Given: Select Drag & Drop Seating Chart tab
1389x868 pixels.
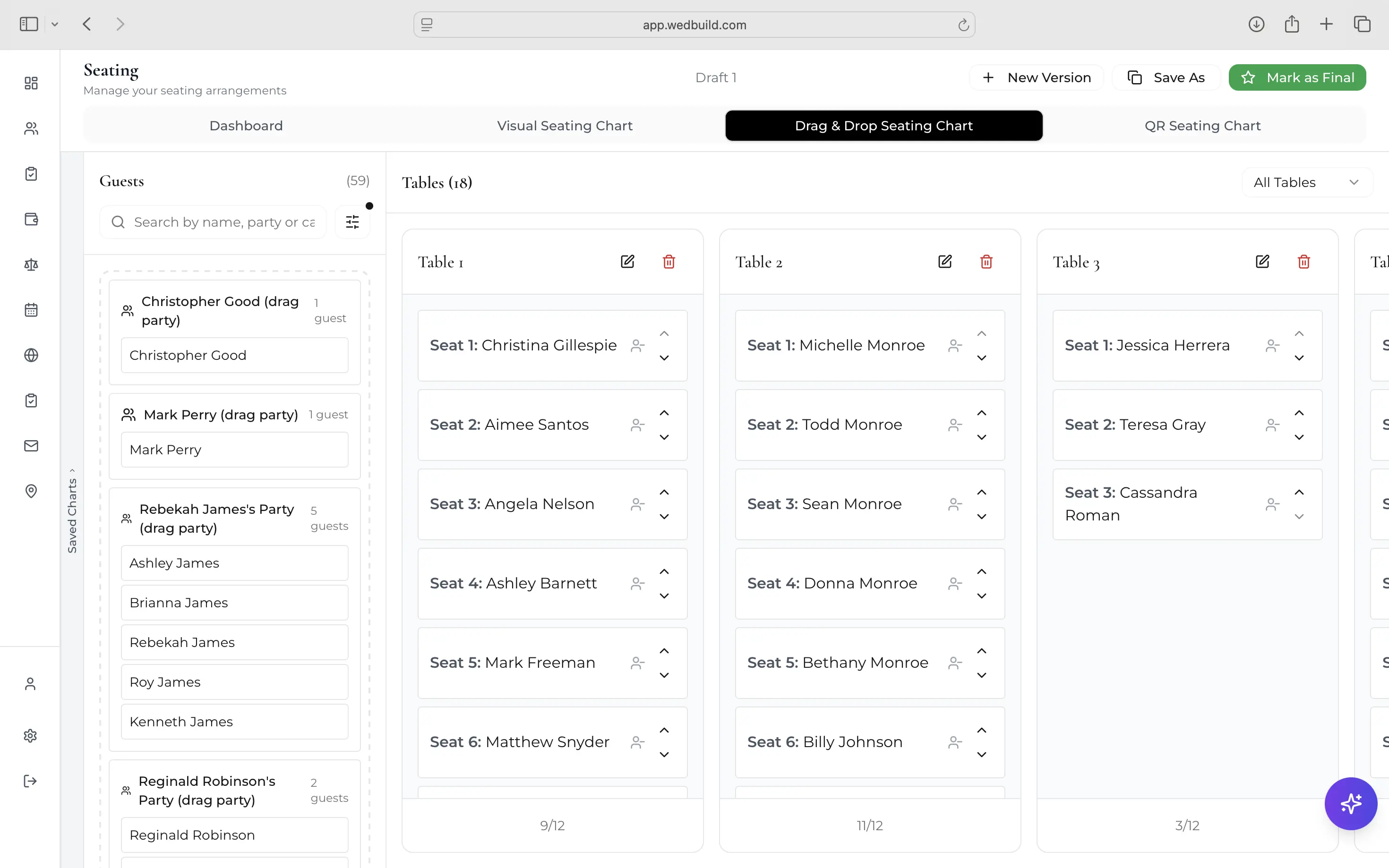Looking at the screenshot, I should (x=883, y=126).
